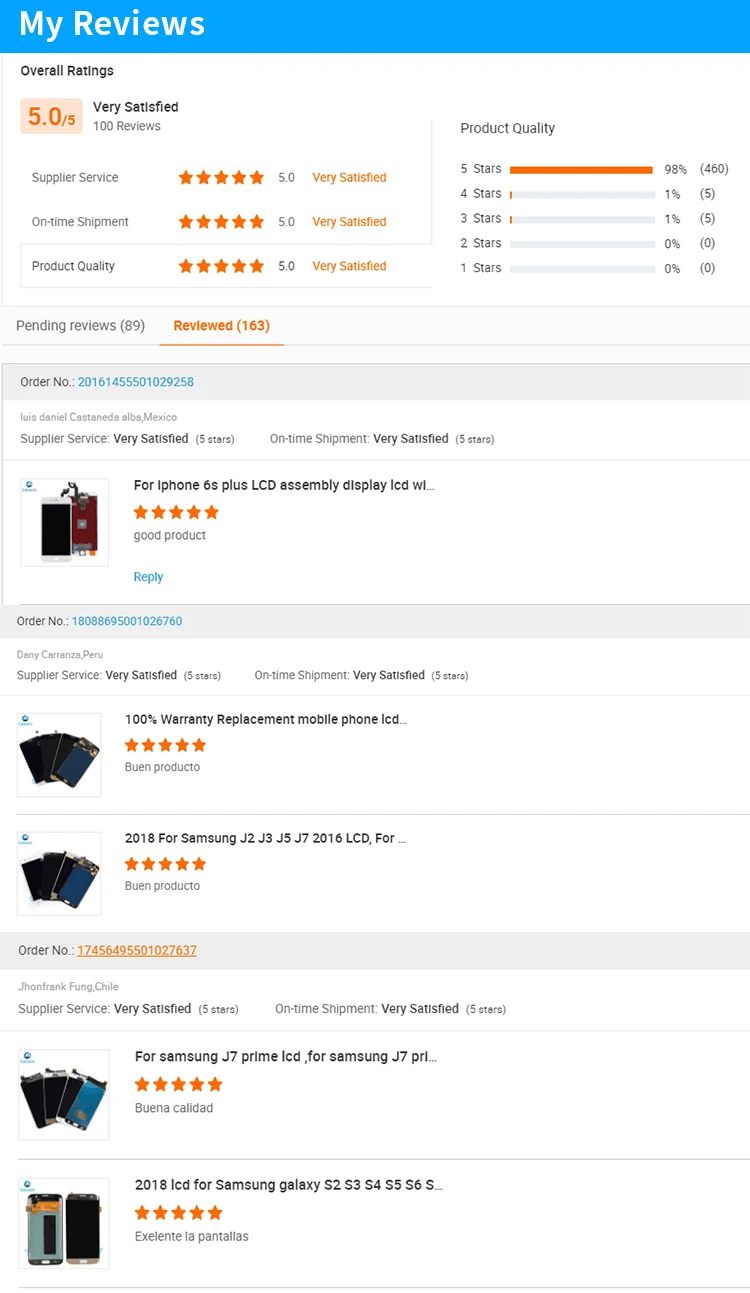Open order number 17456495501027637
Screen dimensions: 750x1293
(137, 950)
